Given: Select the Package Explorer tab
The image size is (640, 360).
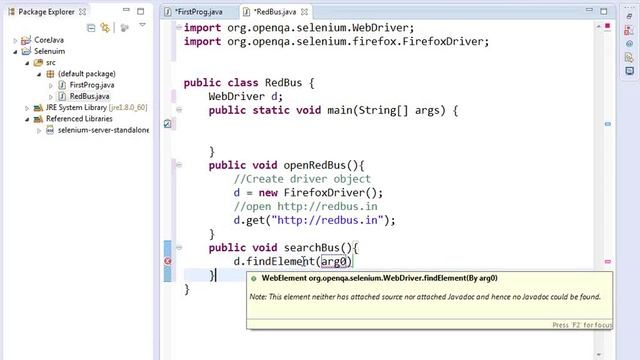Looking at the screenshot, I should coord(47,12).
